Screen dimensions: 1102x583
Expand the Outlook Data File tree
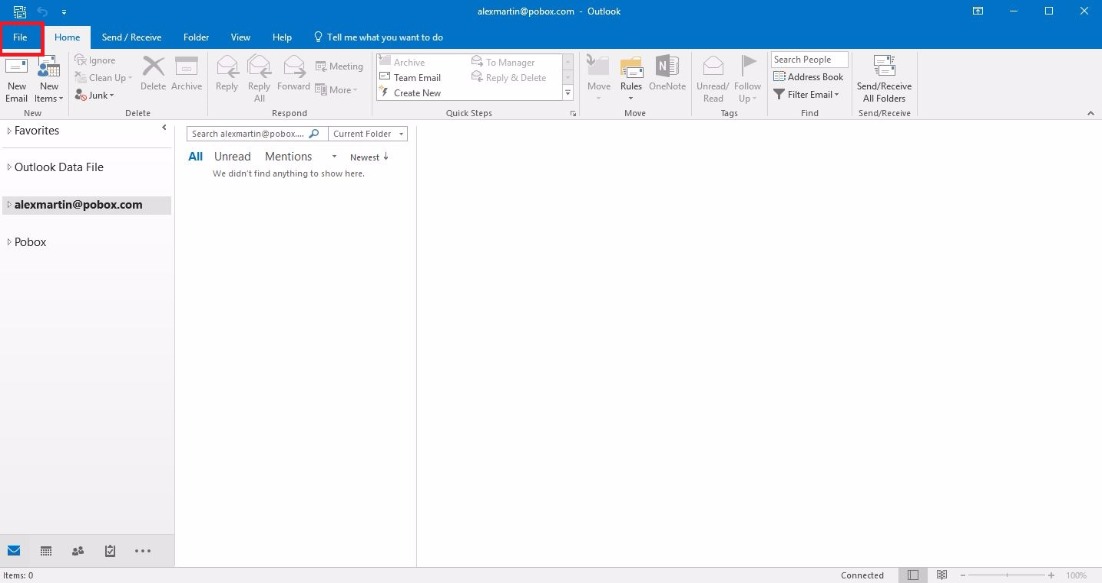[x=8, y=167]
